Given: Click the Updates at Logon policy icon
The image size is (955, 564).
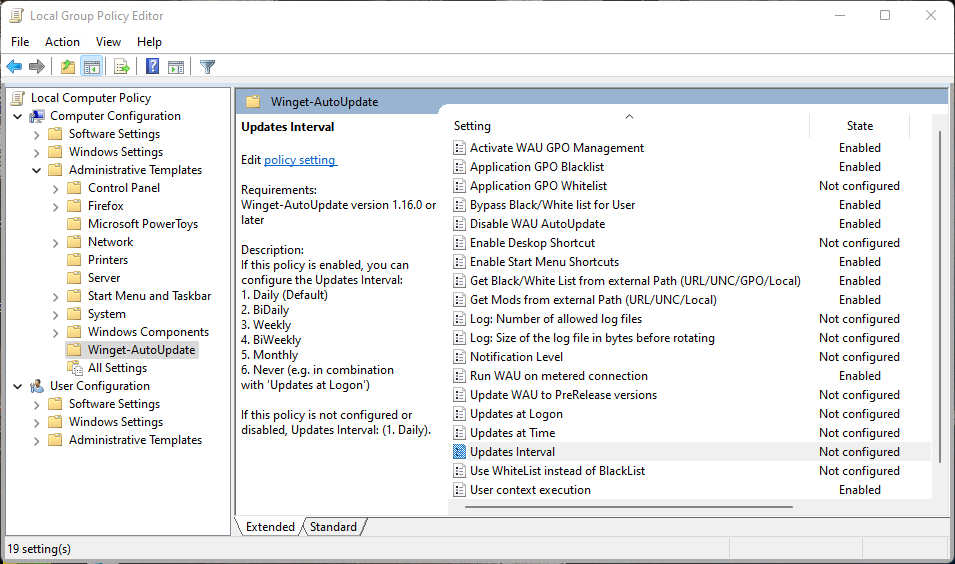Looking at the screenshot, I should click(x=459, y=414).
